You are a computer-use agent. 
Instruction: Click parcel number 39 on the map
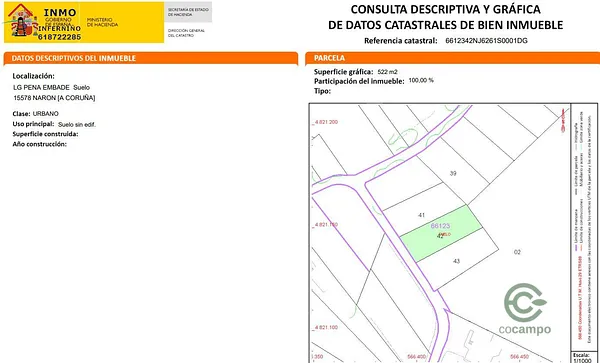[453, 173]
